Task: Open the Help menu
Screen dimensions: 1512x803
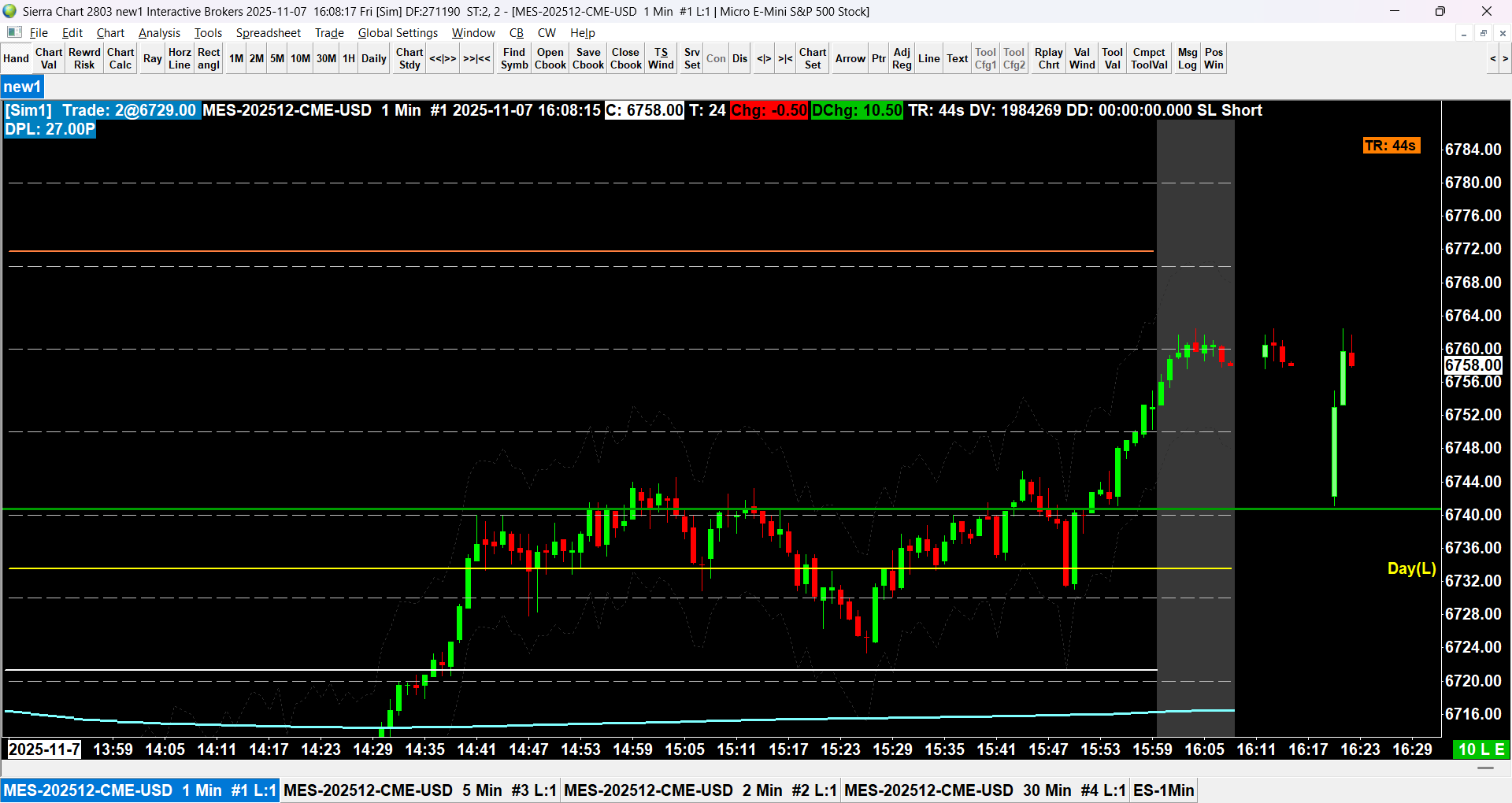Action: pyautogui.click(x=583, y=32)
